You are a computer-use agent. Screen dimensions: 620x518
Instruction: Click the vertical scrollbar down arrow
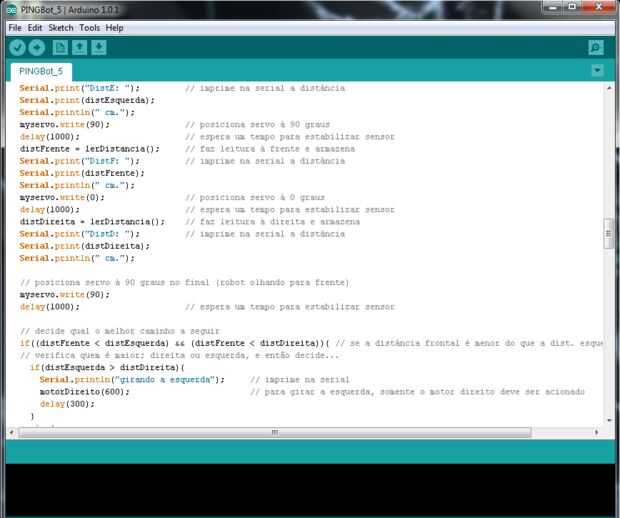click(609, 420)
